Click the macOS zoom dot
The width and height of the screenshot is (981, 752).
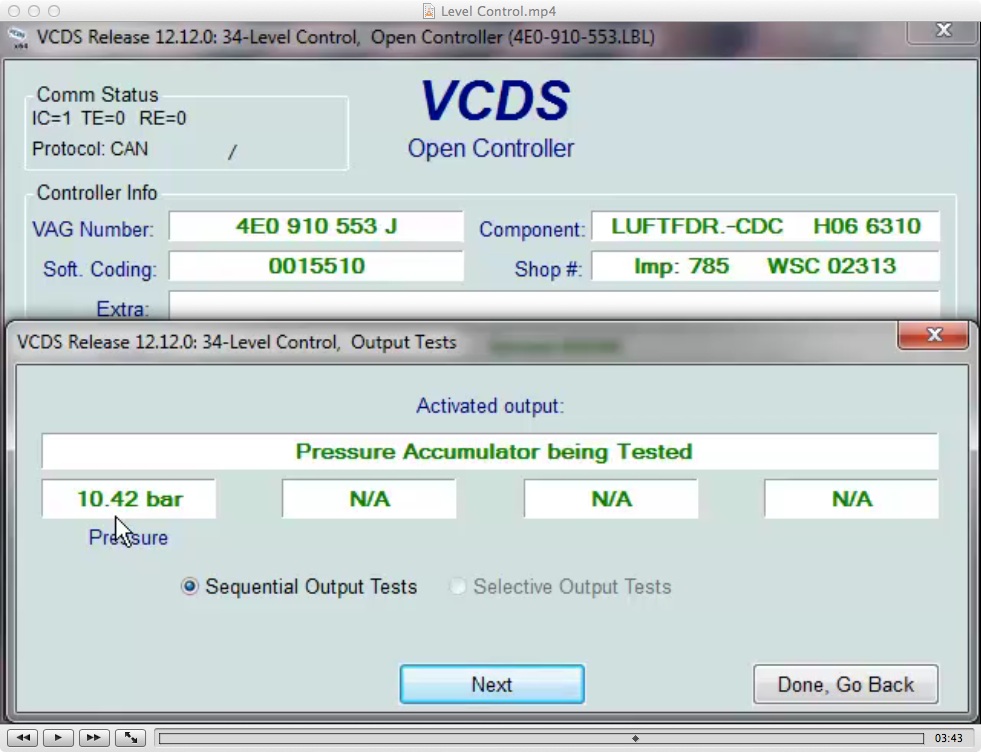click(x=54, y=11)
